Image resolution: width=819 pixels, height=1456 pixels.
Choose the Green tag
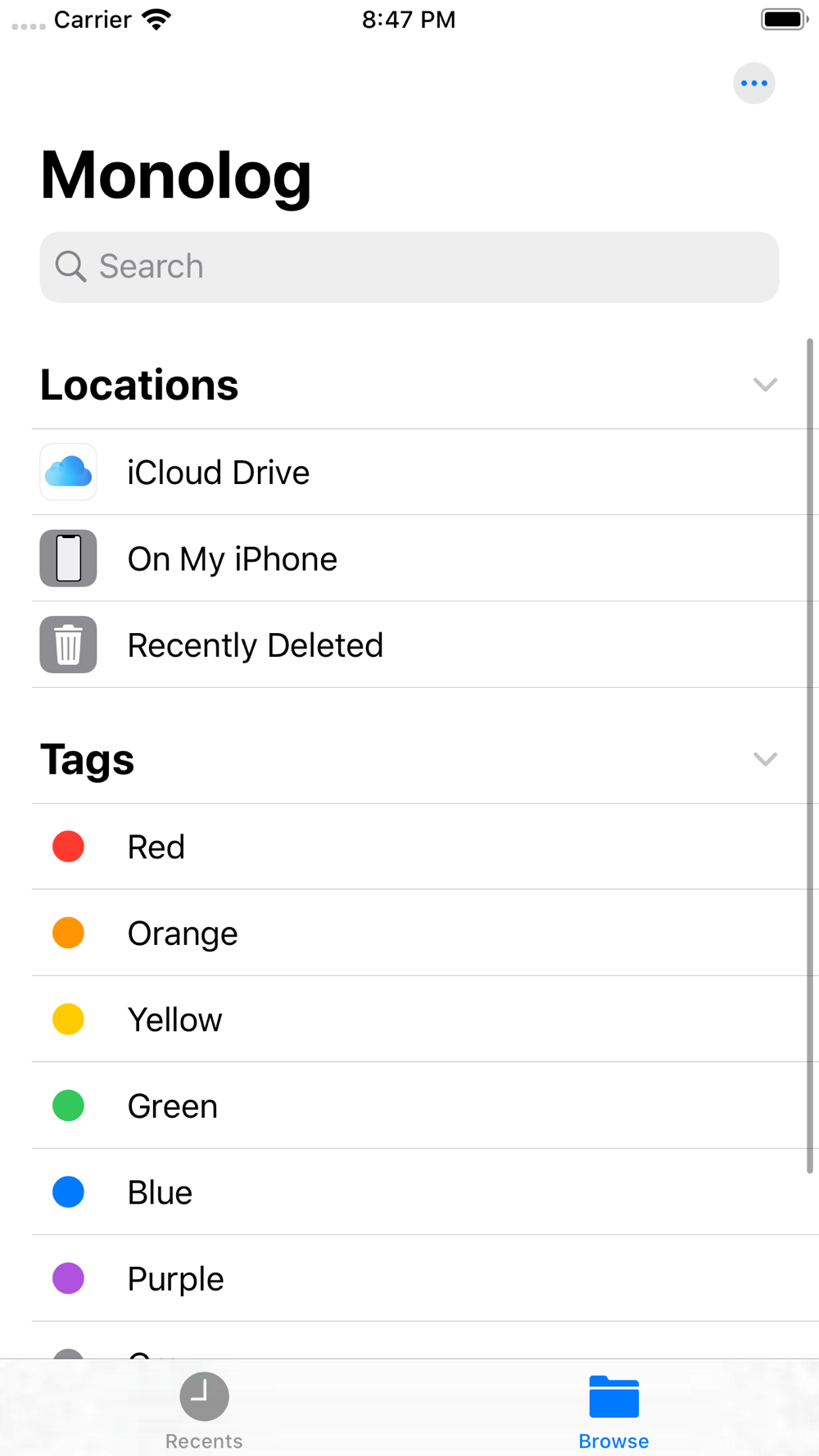[x=173, y=1106]
